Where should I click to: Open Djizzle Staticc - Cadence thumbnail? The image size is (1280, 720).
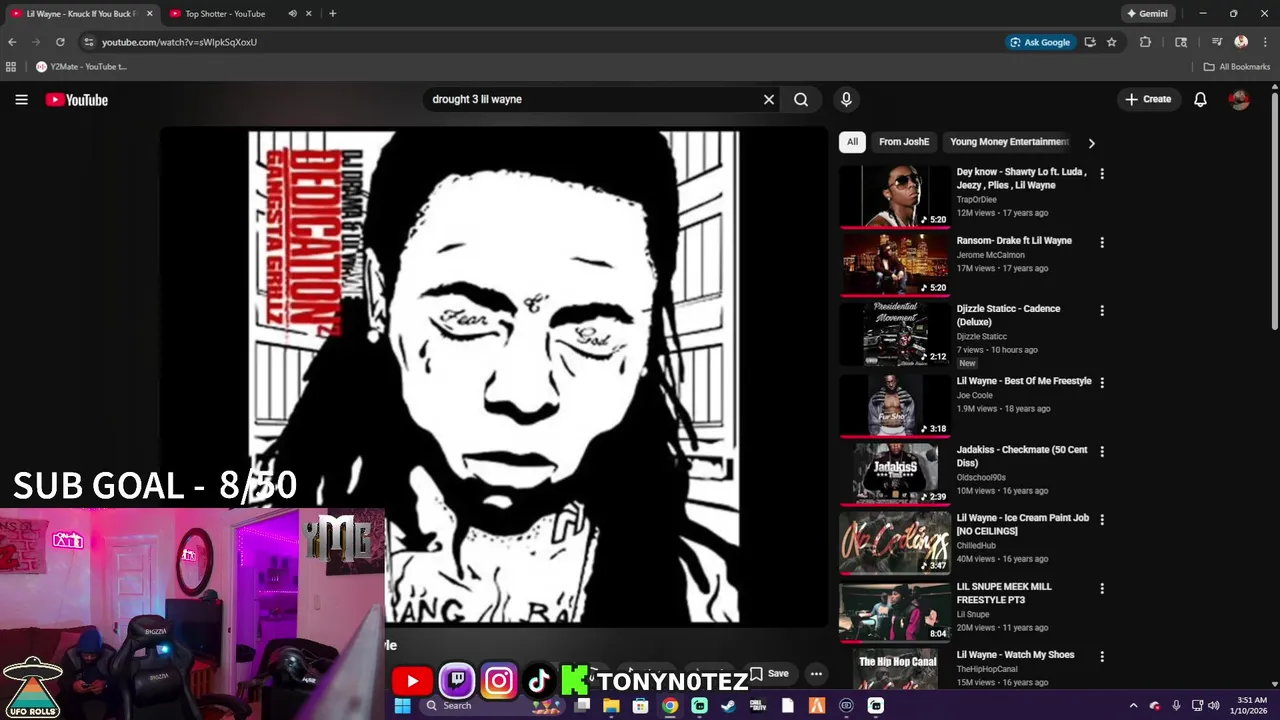click(x=894, y=334)
